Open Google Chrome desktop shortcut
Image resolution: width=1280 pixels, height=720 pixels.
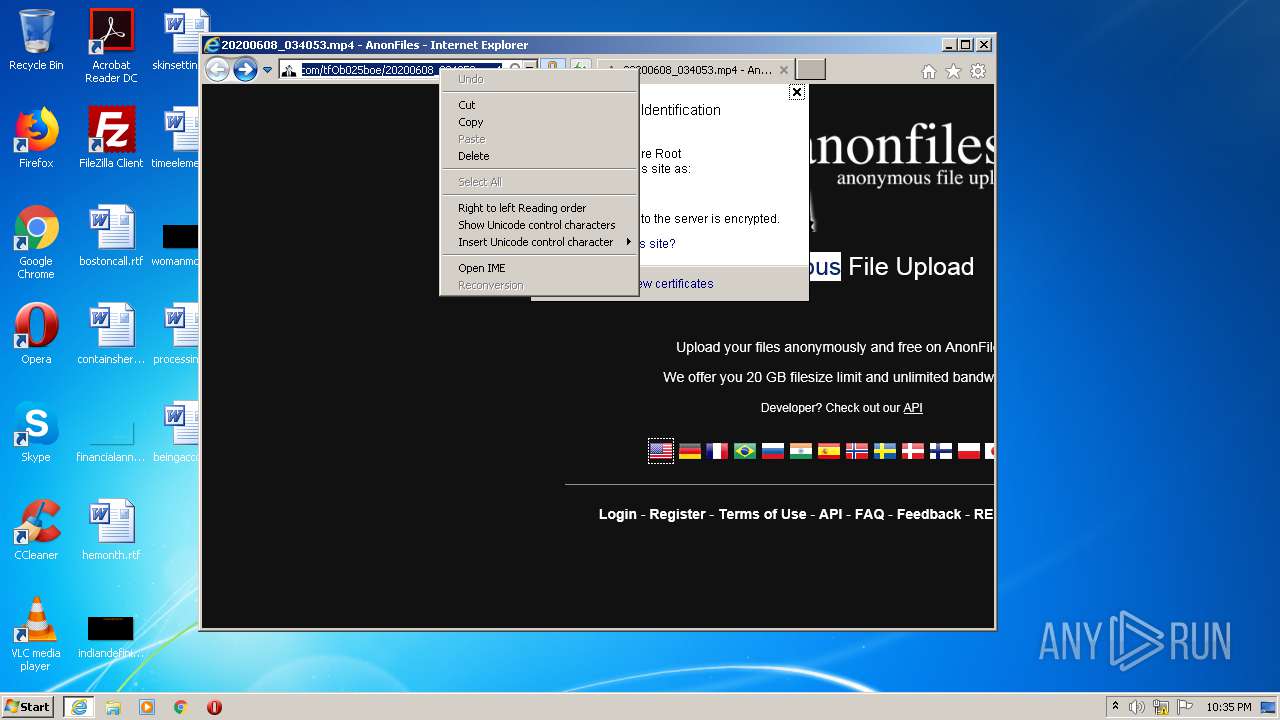tap(36, 242)
